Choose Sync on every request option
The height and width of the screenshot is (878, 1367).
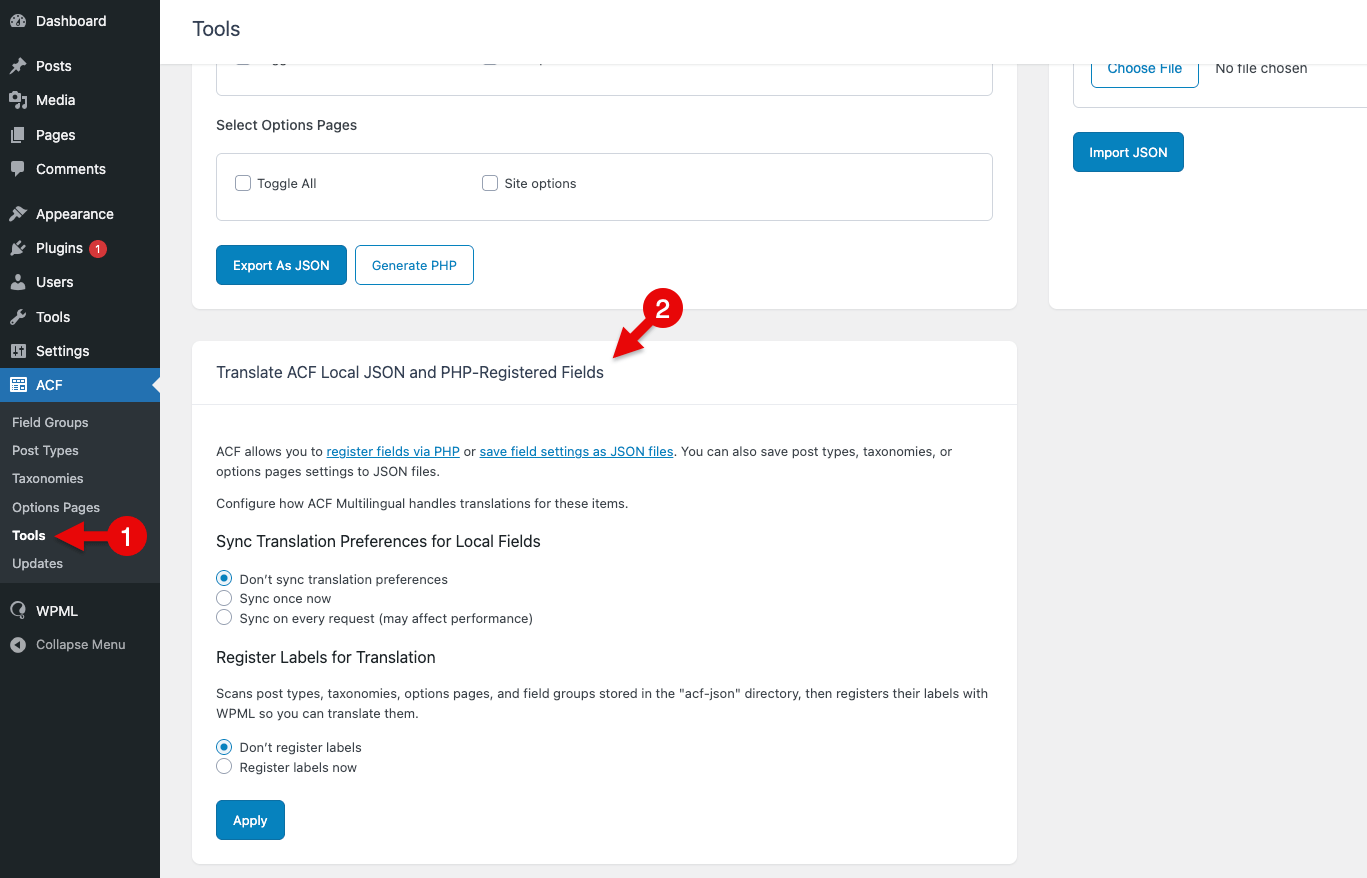[224, 618]
